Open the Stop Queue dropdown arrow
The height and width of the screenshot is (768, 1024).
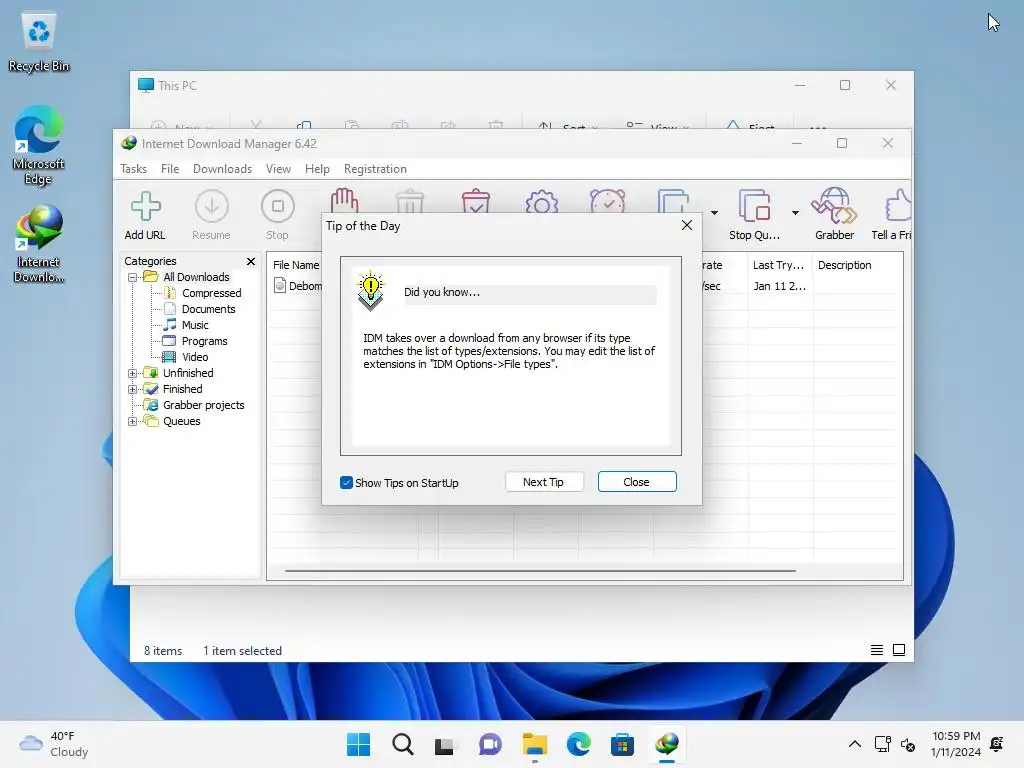click(795, 213)
